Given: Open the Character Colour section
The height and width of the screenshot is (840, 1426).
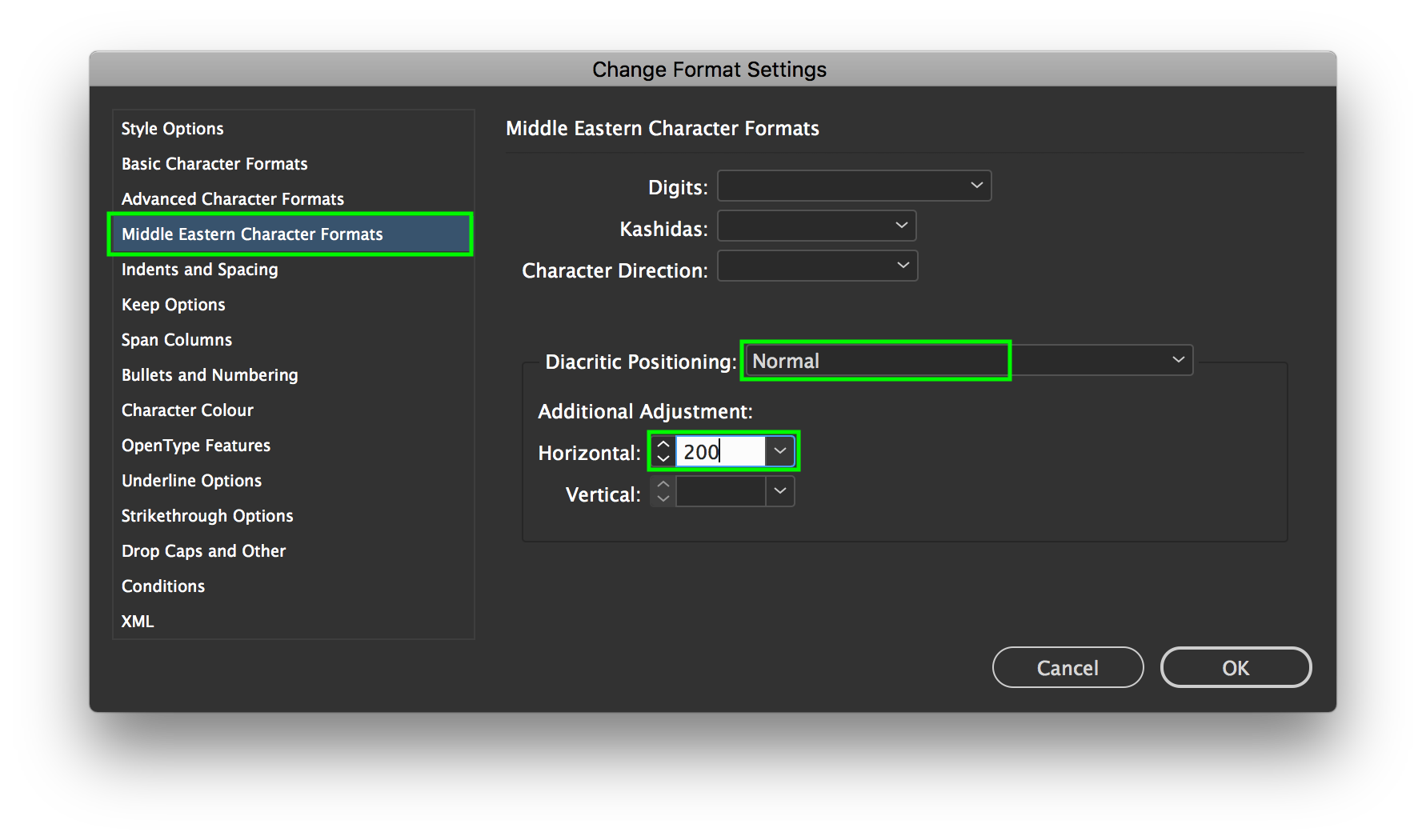Looking at the screenshot, I should [x=187, y=410].
